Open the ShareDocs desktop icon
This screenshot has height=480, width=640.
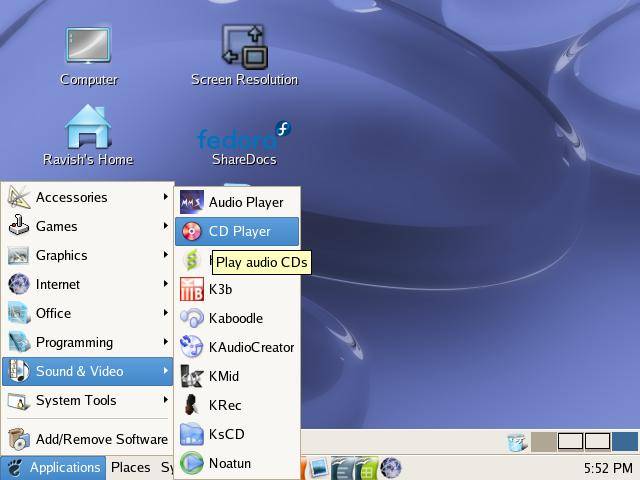coord(244,140)
